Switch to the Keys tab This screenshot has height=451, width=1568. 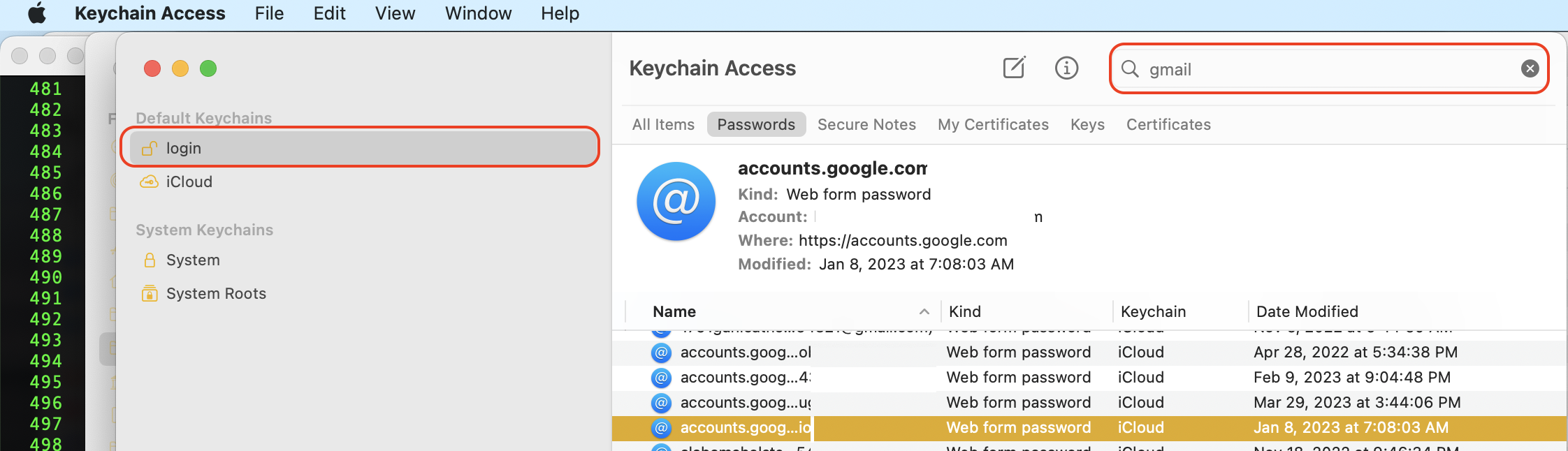[1087, 124]
